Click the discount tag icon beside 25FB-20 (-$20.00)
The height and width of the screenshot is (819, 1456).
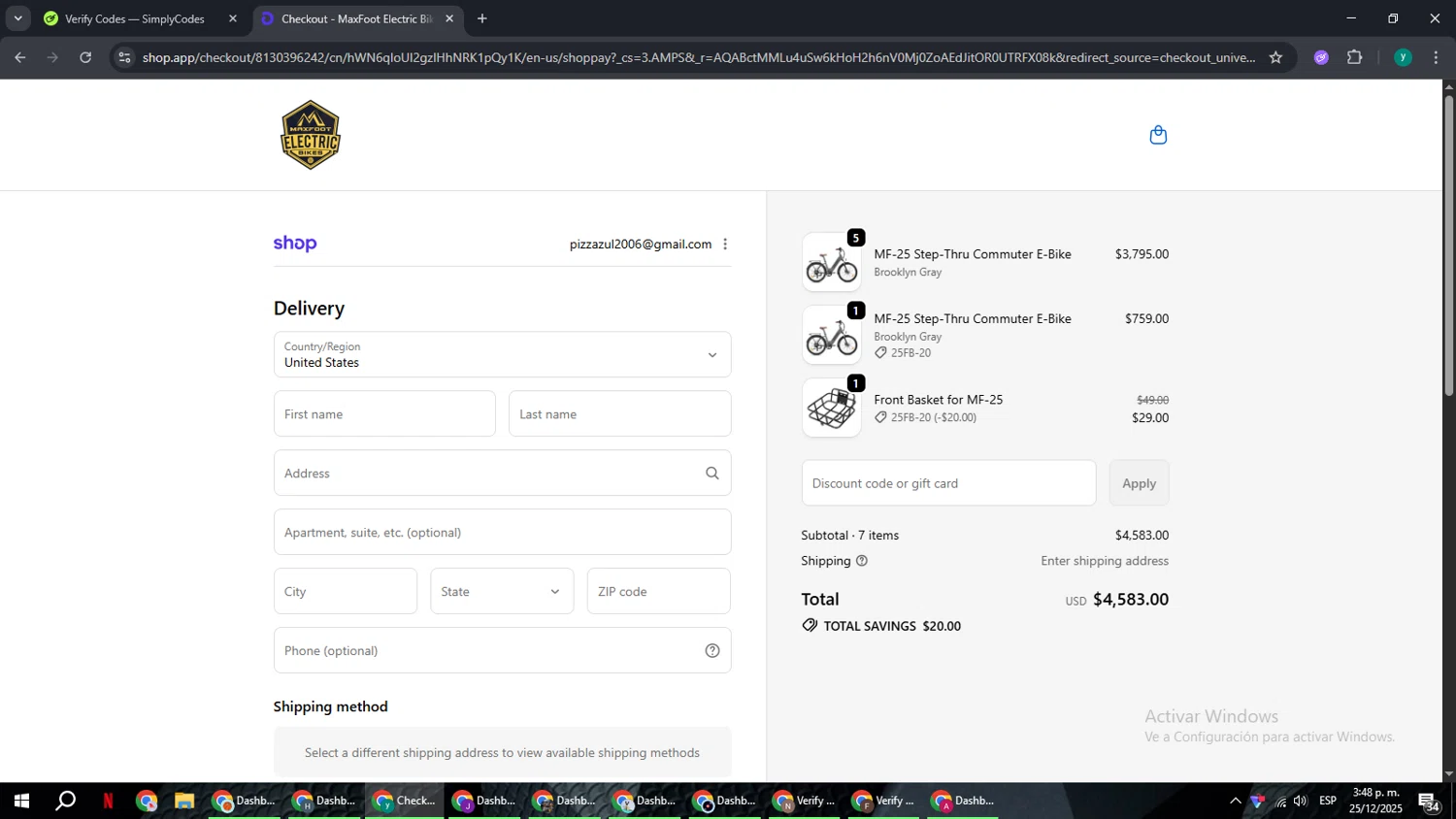880,417
